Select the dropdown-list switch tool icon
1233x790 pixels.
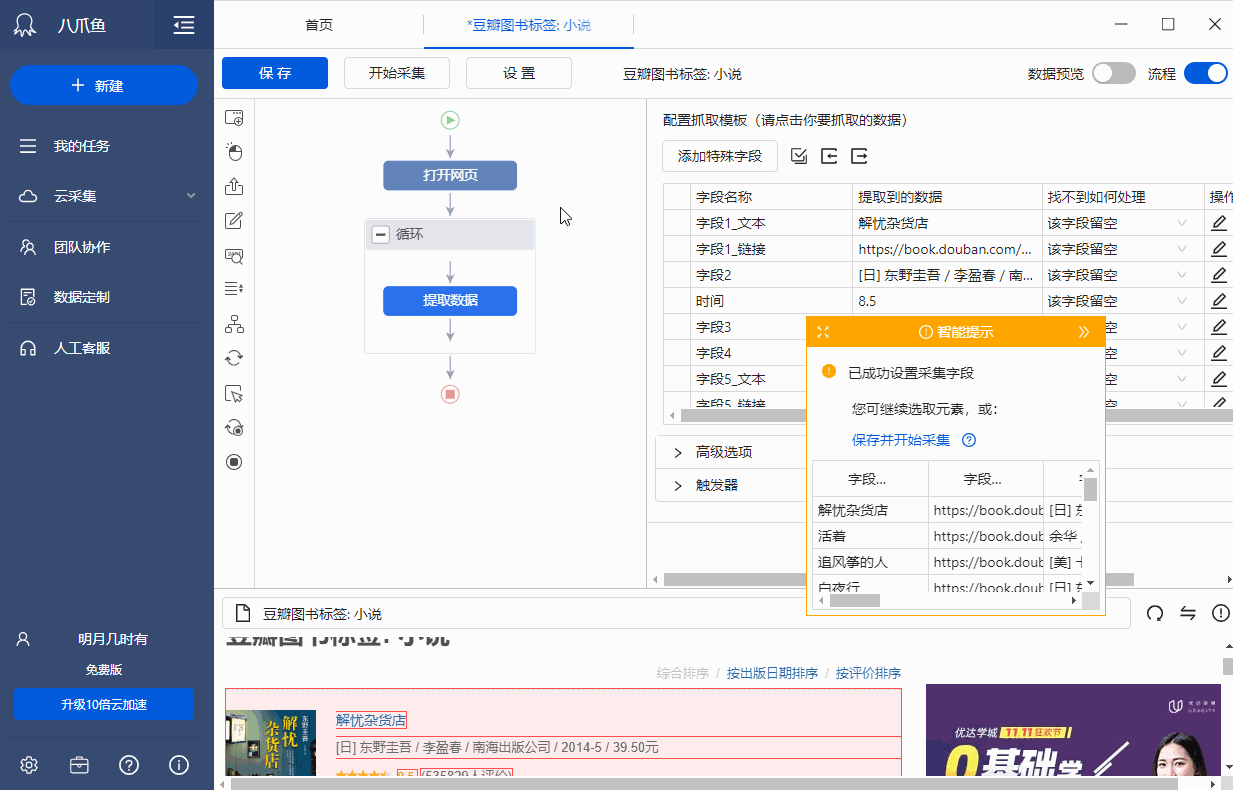click(x=234, y=289)
